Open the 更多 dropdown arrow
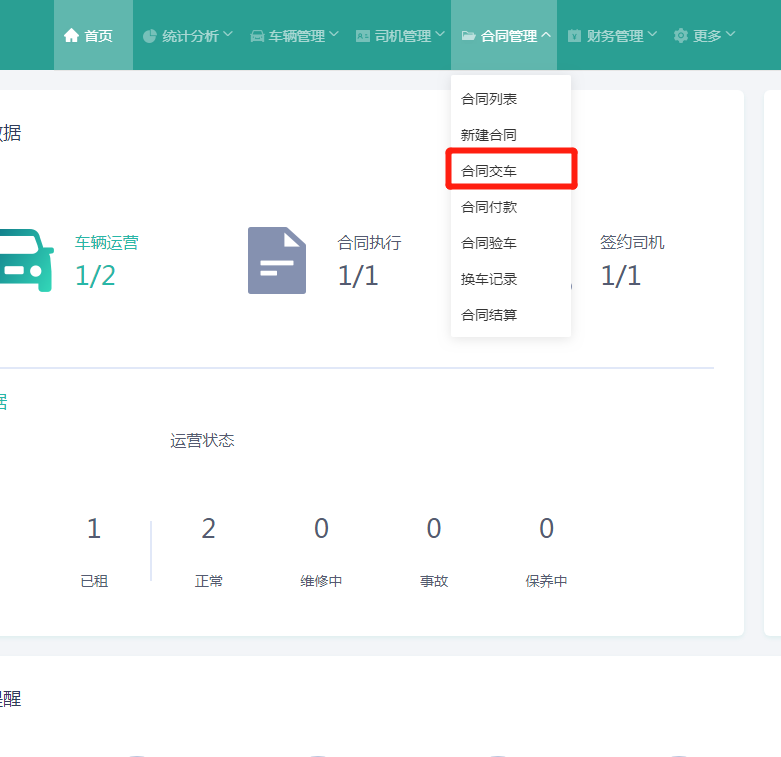Viewport: 781px width, 757px height. tap(730, 35)
